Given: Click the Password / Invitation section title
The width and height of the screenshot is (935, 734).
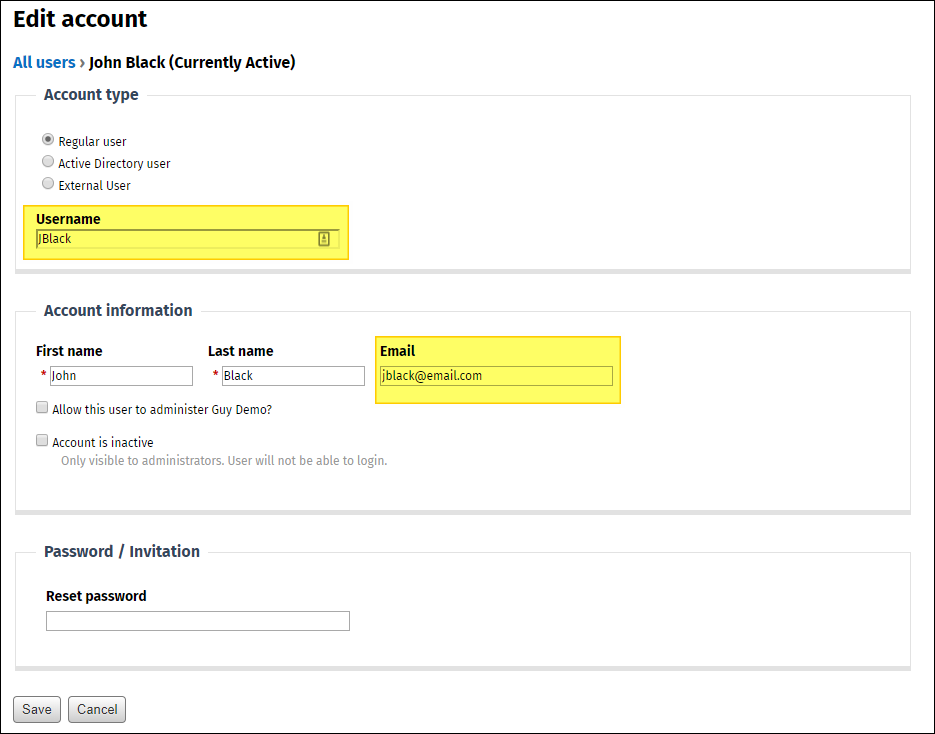Looking at the screenshot, I should [122, 552].
